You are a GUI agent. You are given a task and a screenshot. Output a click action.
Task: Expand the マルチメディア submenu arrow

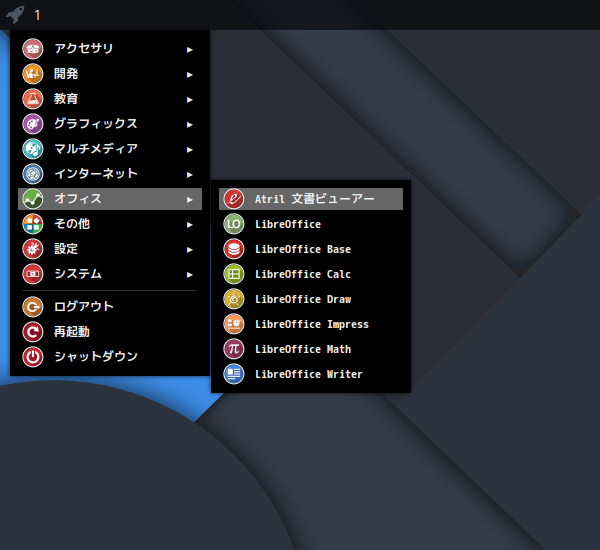(189, 150)
